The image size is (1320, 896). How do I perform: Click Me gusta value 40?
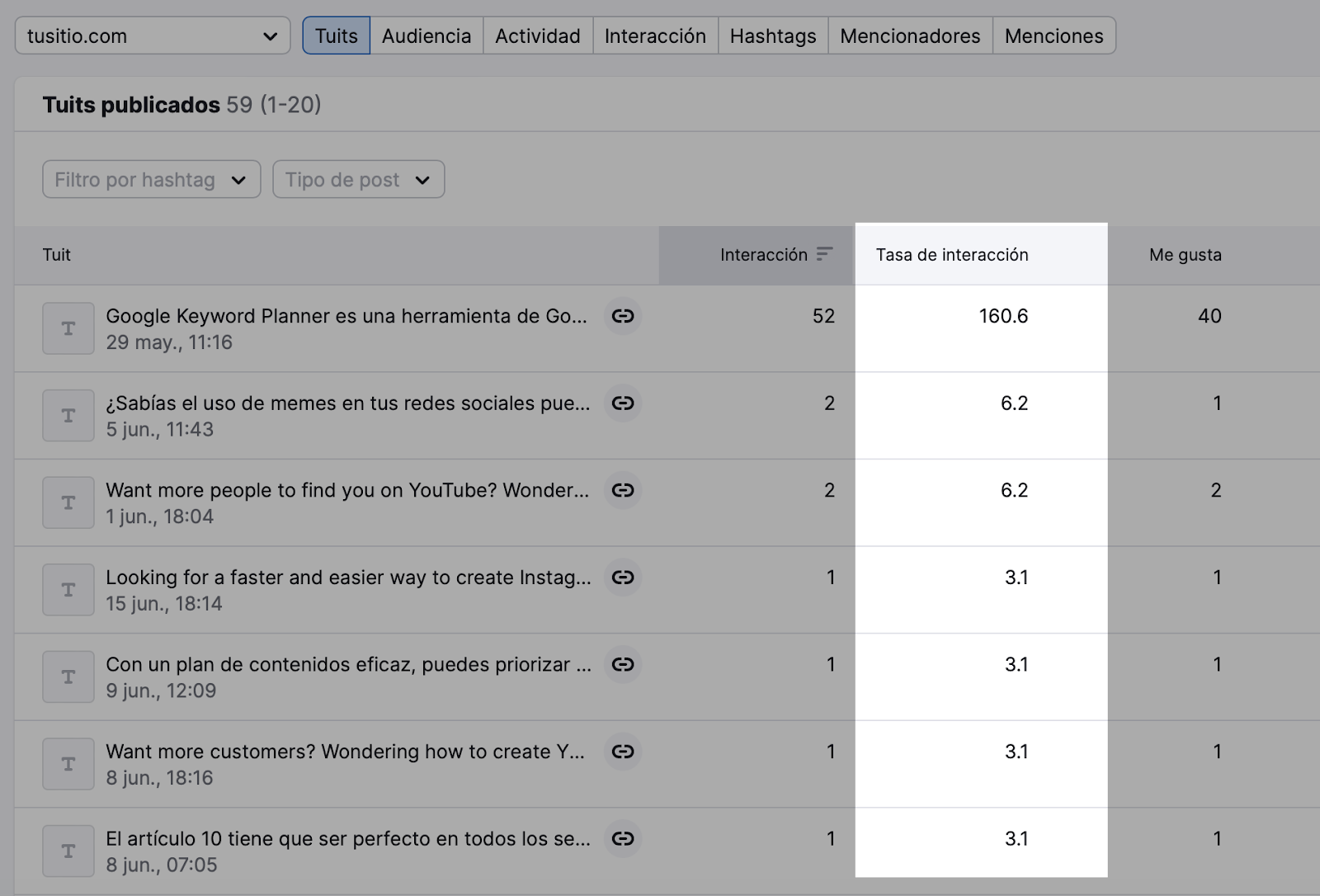coord(1209,316)
